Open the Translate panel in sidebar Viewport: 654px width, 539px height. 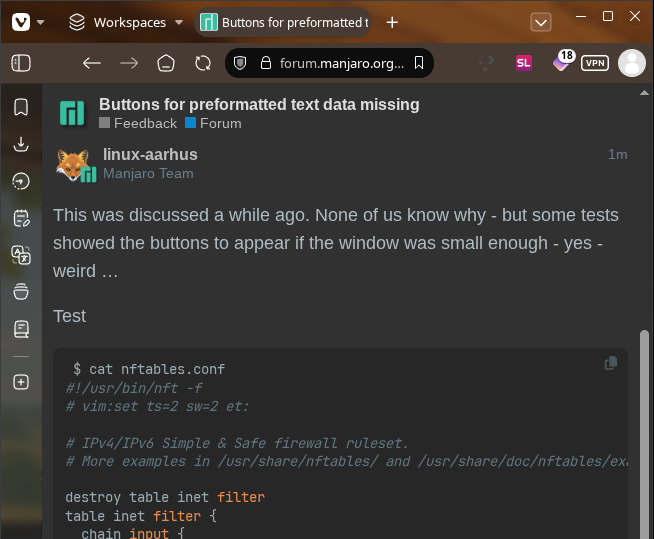click(x=21, y=255)
